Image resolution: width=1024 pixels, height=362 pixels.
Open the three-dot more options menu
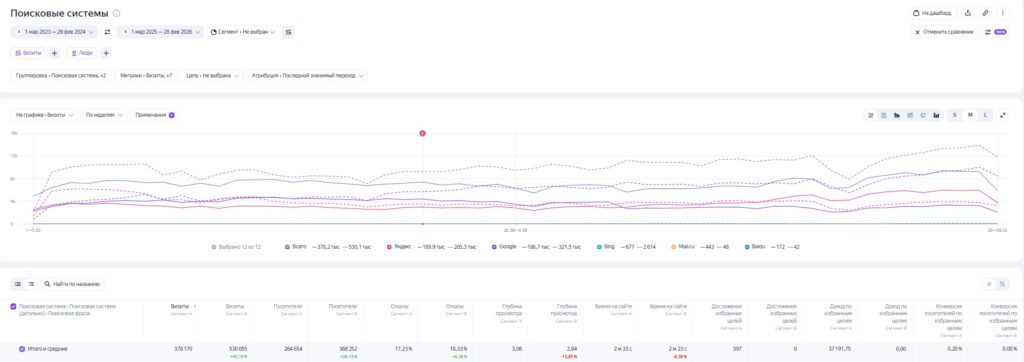click(1002, 12)
